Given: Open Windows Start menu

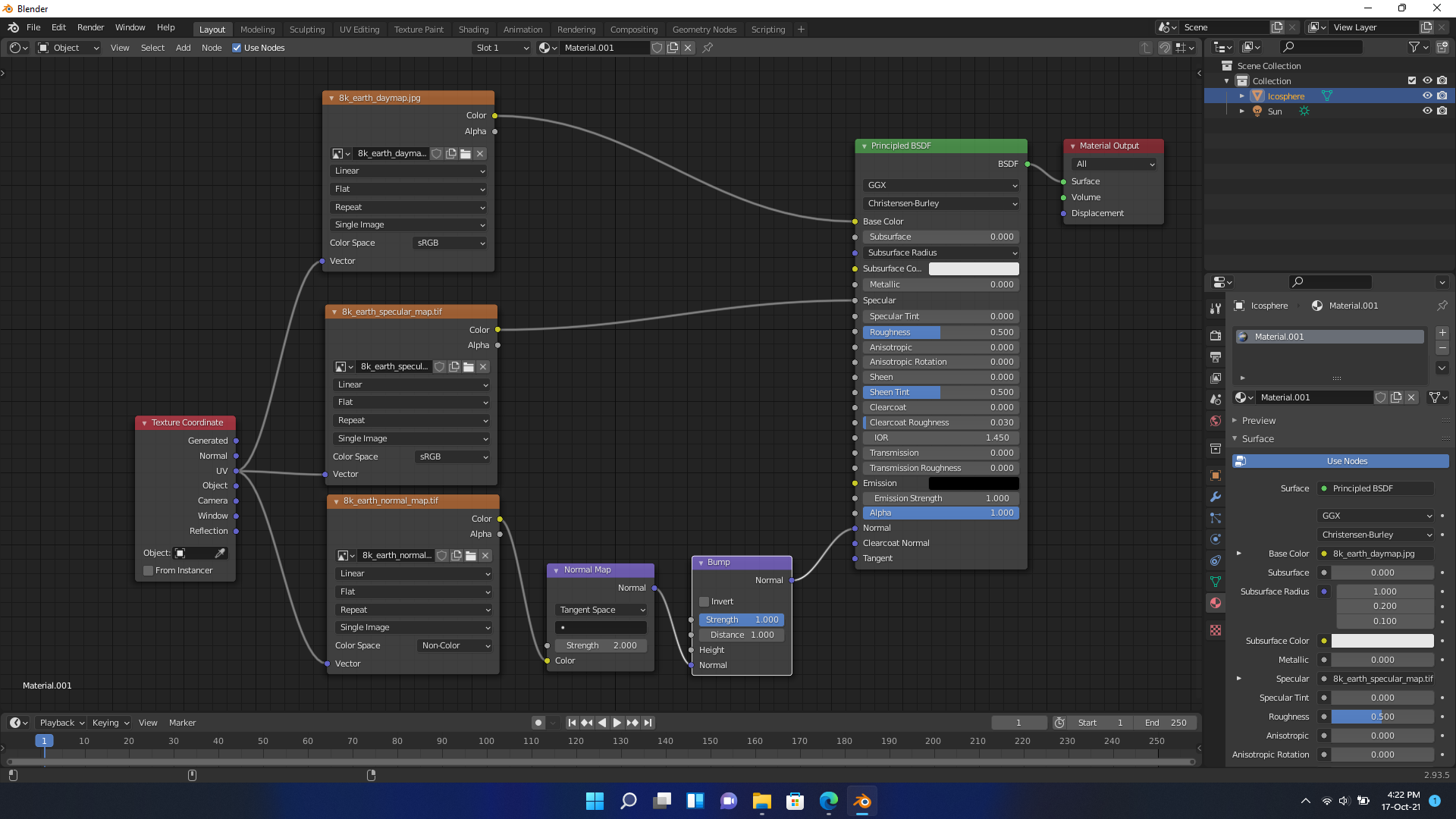Looking at the screenshot, I should [x=595, y=801].
